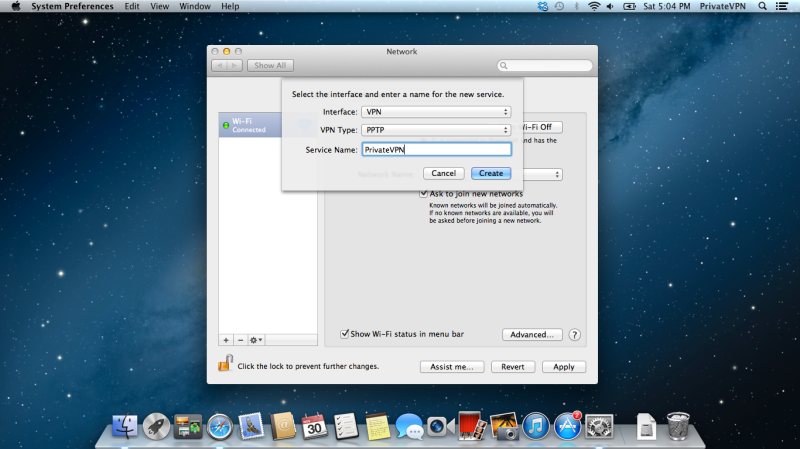
Task: Open the Window menu
Action: coord(196,6)
